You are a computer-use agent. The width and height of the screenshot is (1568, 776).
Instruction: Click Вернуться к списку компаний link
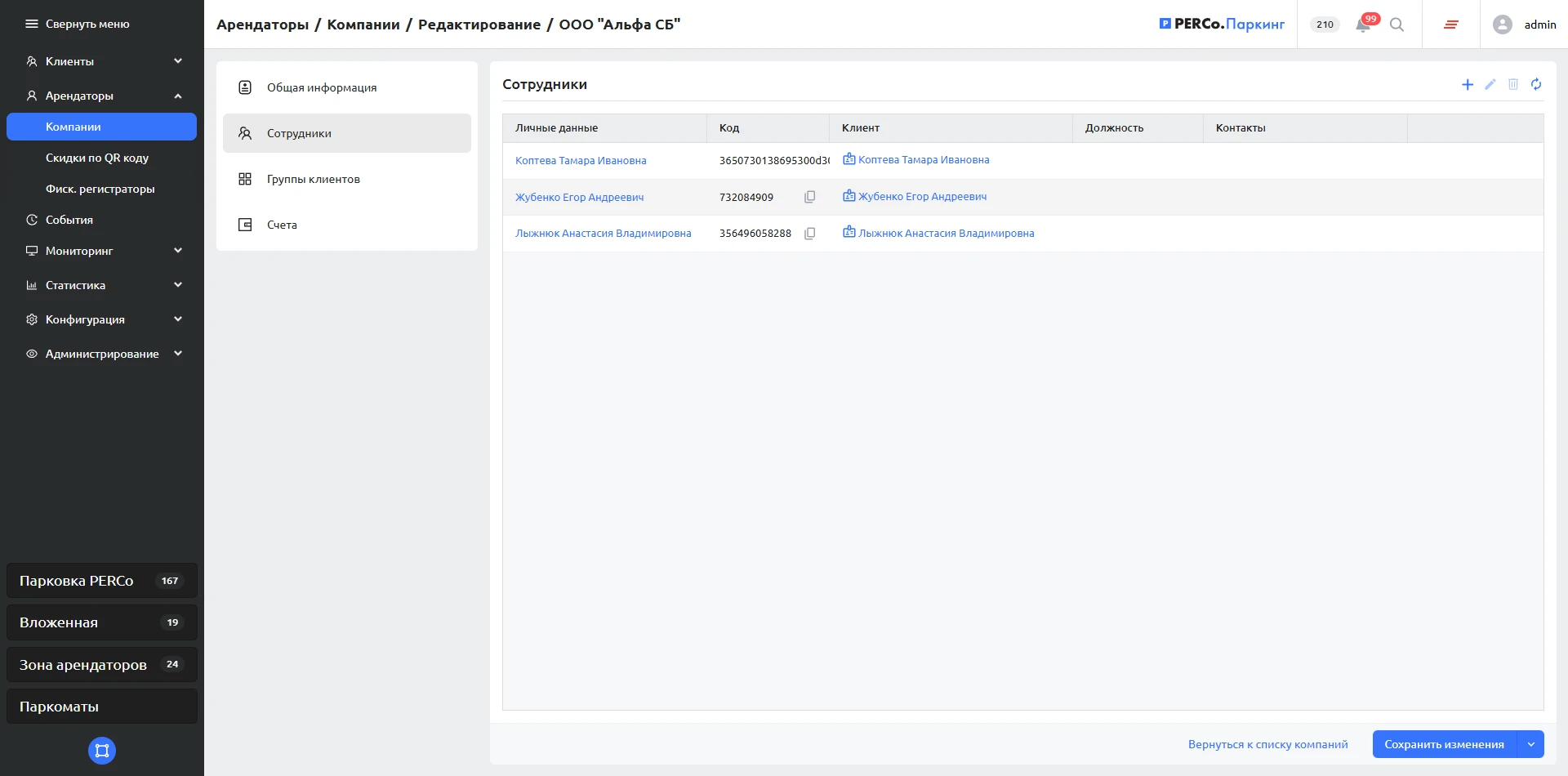point(1267,744)
